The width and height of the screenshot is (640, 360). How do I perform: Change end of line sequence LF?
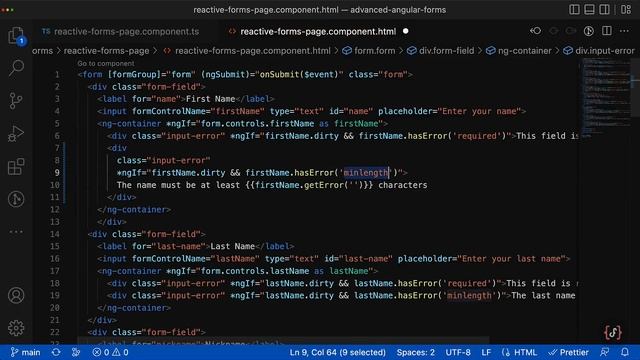486,352
